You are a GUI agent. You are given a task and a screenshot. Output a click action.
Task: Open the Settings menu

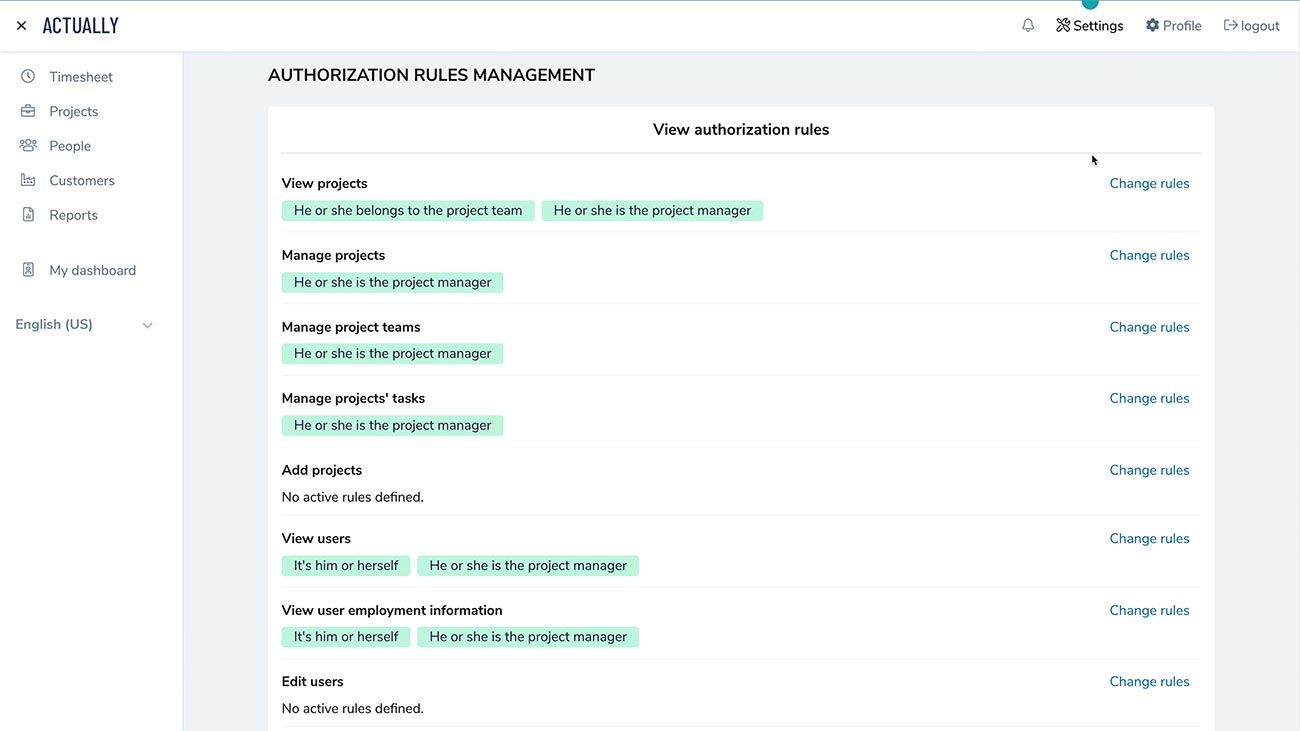[x=1090, y=24]
